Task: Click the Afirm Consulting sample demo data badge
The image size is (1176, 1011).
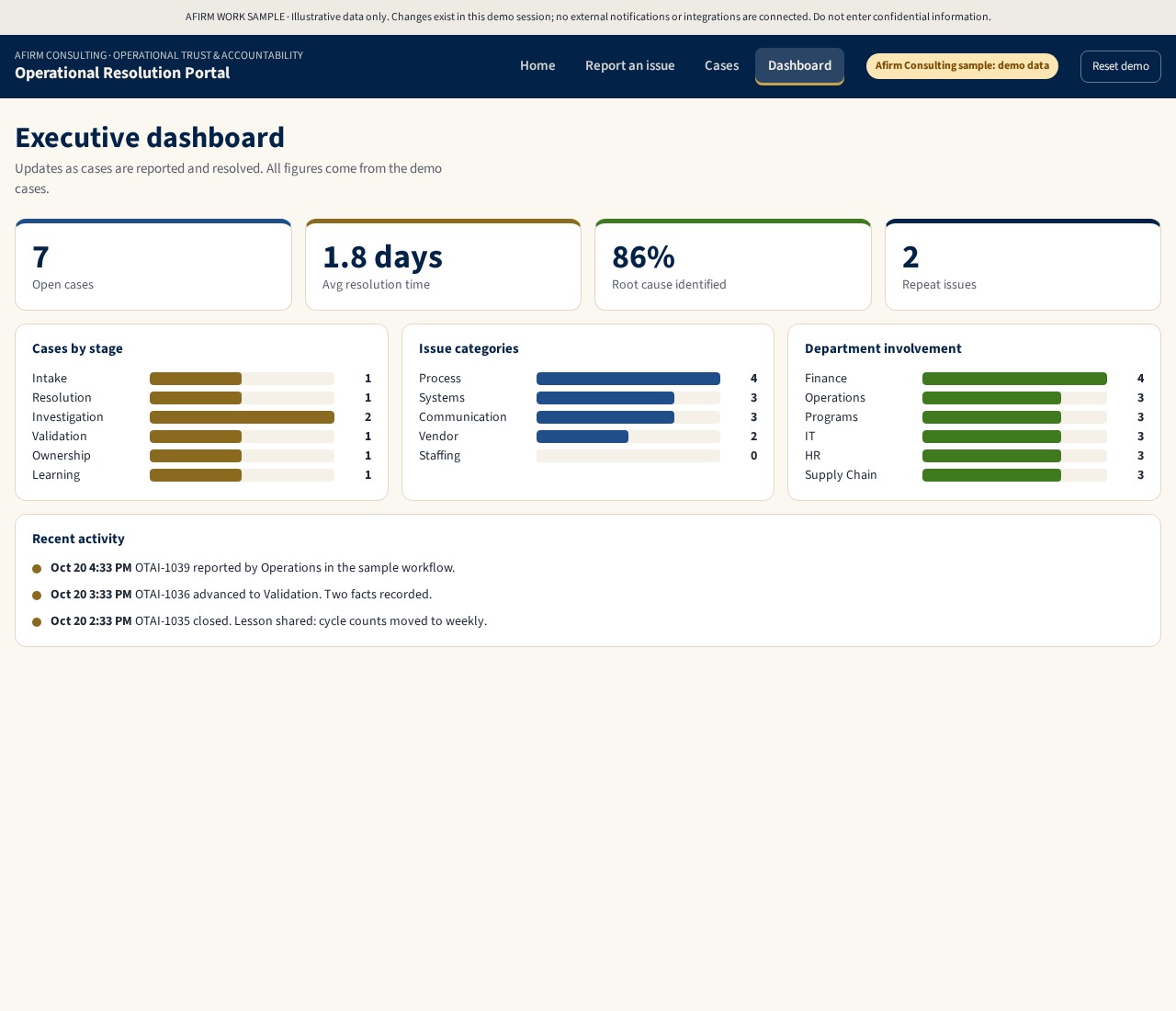Action: 962,66
